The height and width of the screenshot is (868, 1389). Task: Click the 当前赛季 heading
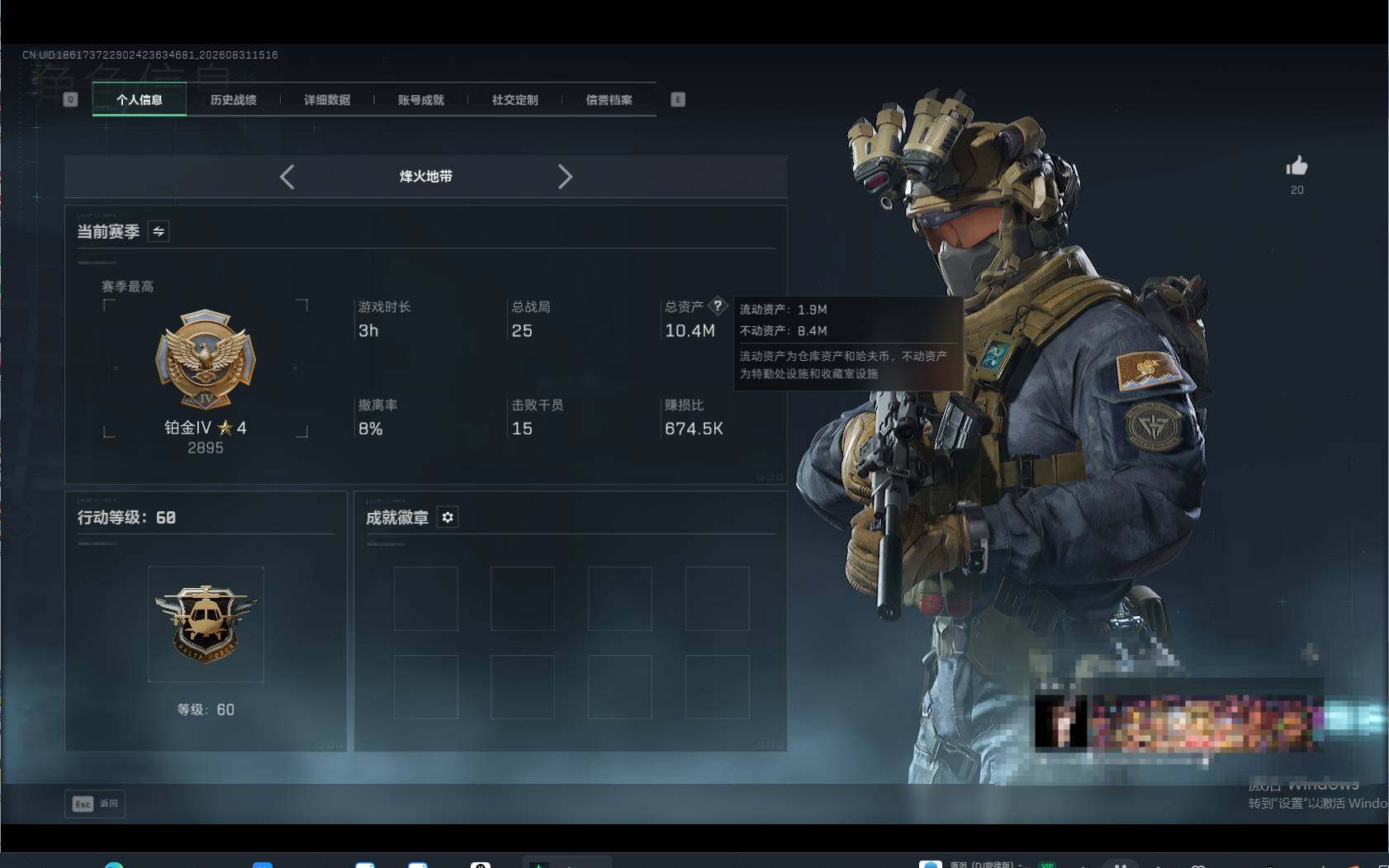click(x=108, y=232)
